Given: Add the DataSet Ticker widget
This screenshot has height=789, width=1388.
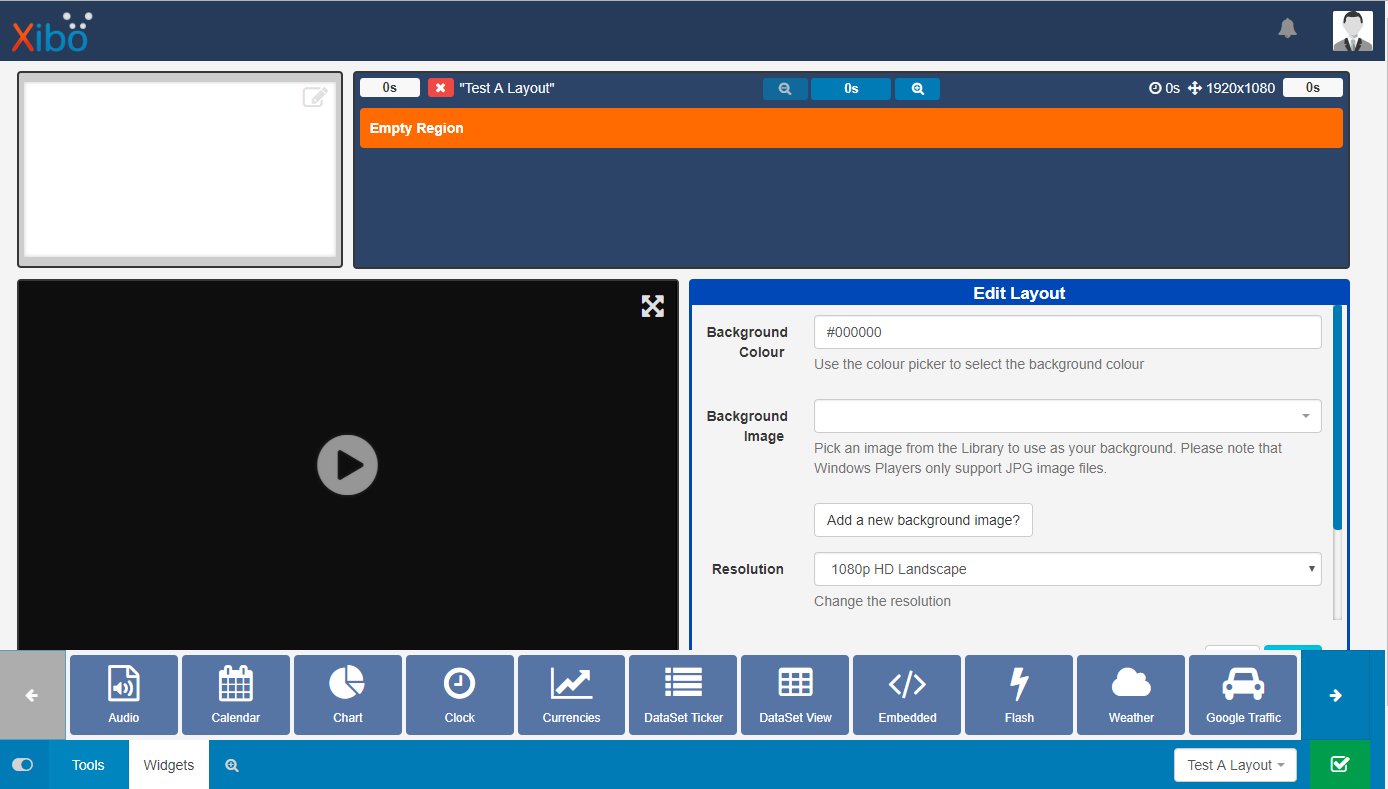Looking at the screenshot, I should [x=683, y=694].
